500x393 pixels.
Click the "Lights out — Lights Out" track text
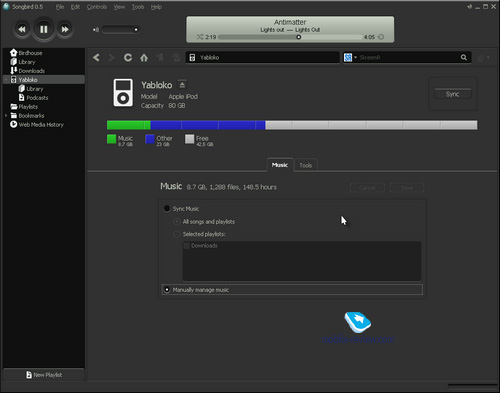[x=290, y=30]
